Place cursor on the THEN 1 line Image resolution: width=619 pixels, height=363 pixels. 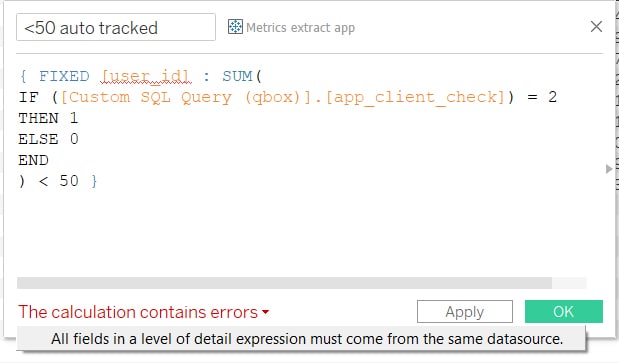(x=48, y=118)
